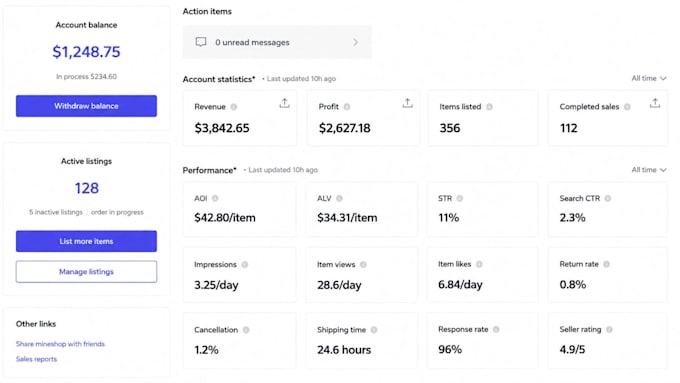Screen dimensions: 680x383
Task: Open Share mineshop with friends link
Action: coord(60,344)
